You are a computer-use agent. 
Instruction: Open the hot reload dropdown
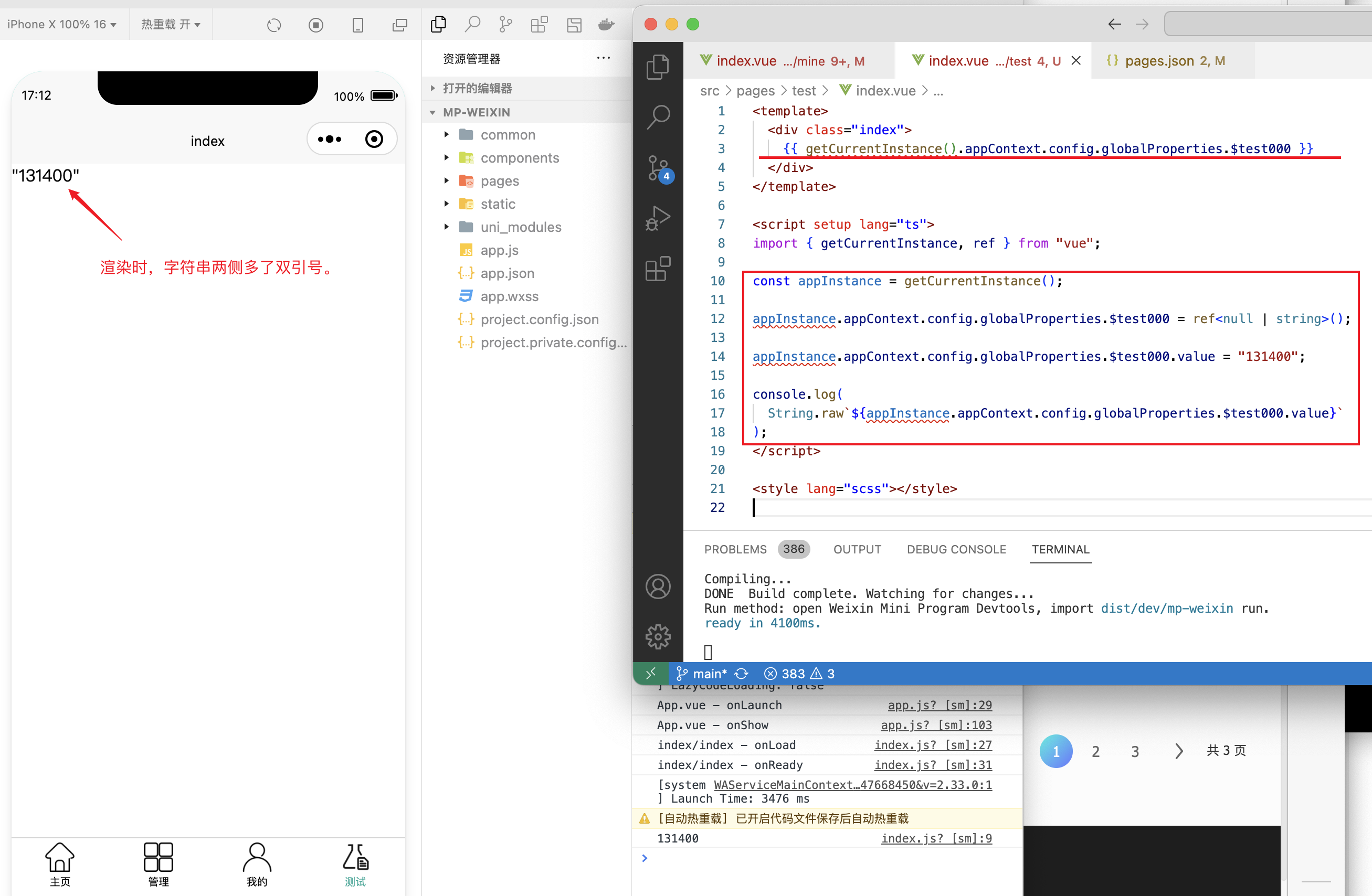point(171,24)
